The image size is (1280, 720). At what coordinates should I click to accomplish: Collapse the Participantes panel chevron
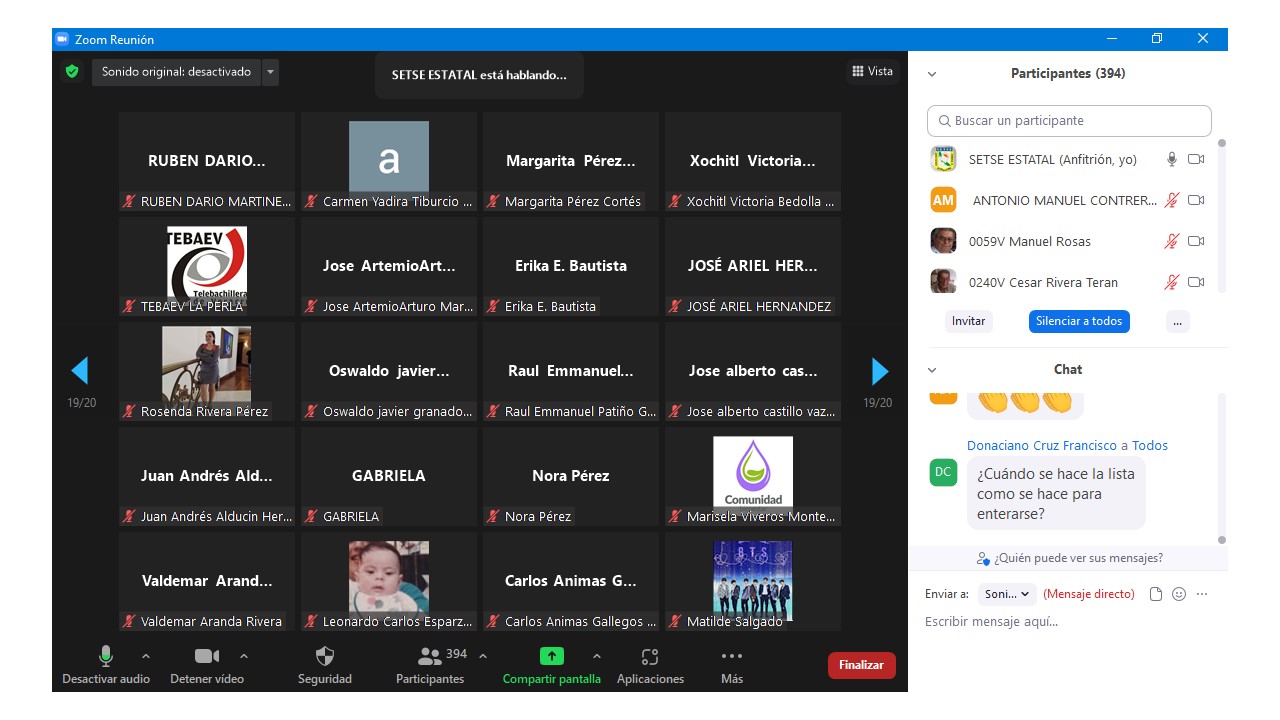[x=932, y=74]
